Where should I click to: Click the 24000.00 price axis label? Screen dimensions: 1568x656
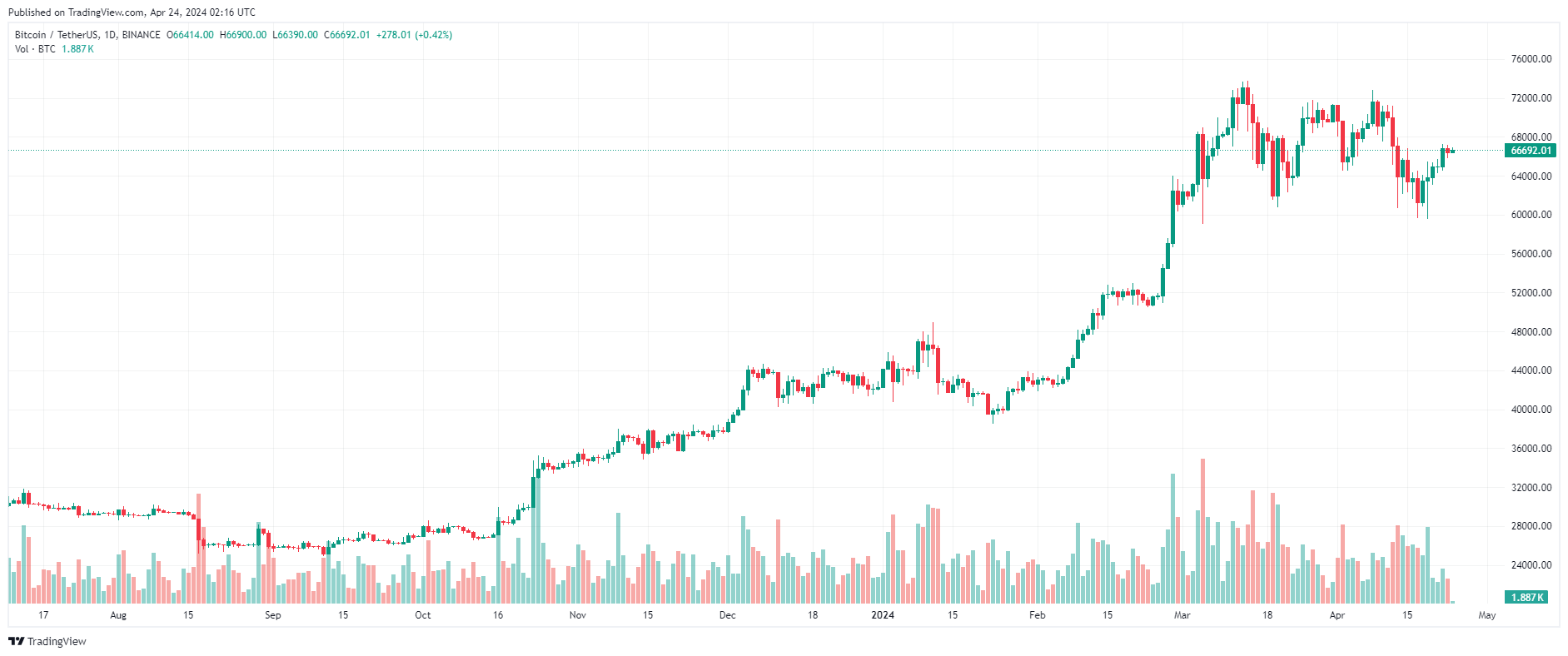tap(1531, 565)
